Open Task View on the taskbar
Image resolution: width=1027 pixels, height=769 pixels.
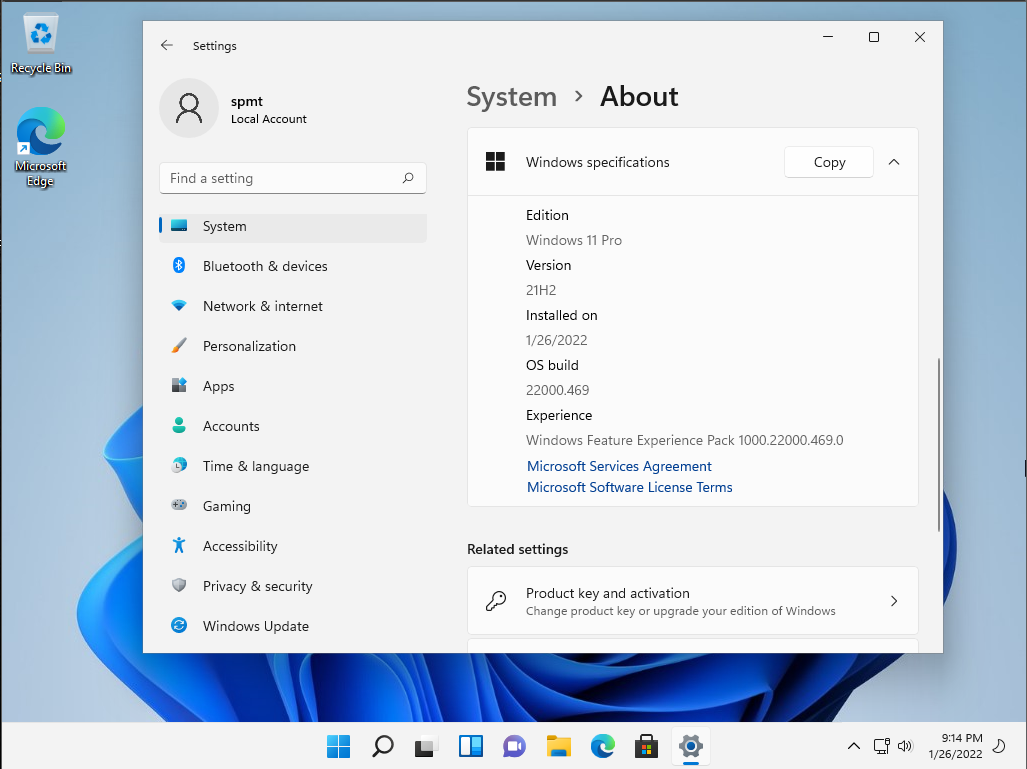426,746
